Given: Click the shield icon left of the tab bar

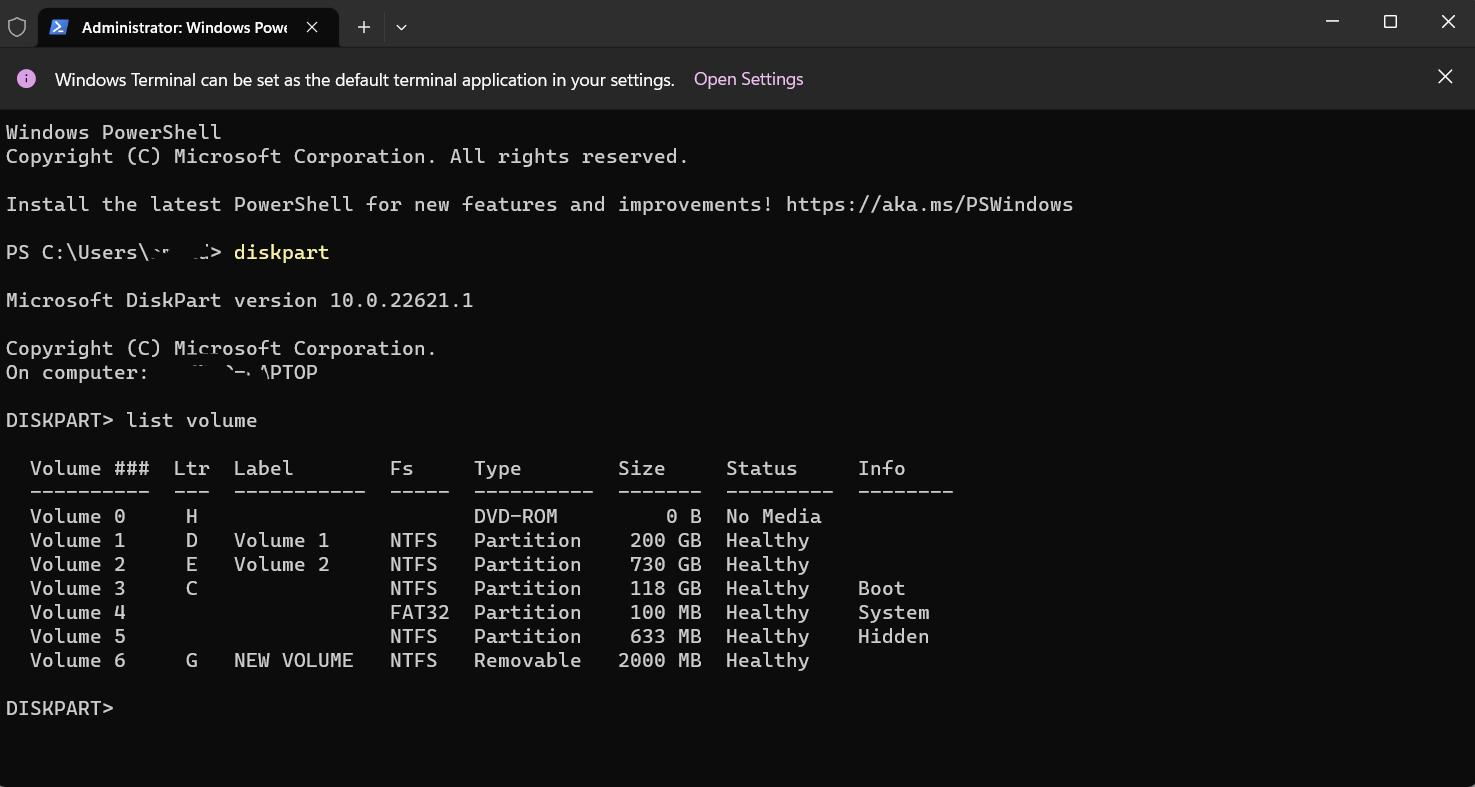Looking at the screenshot, I should [x=16, y=27].
